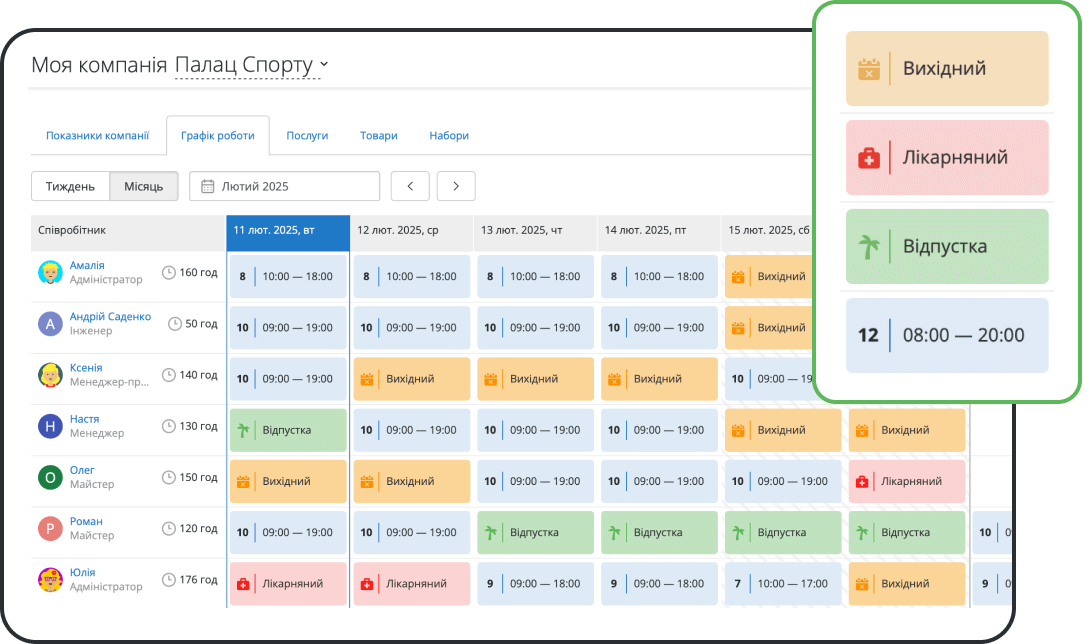The image size is (1092, 644).
Task: Switch schedule view to Місяць
Action: click(144, 186)
